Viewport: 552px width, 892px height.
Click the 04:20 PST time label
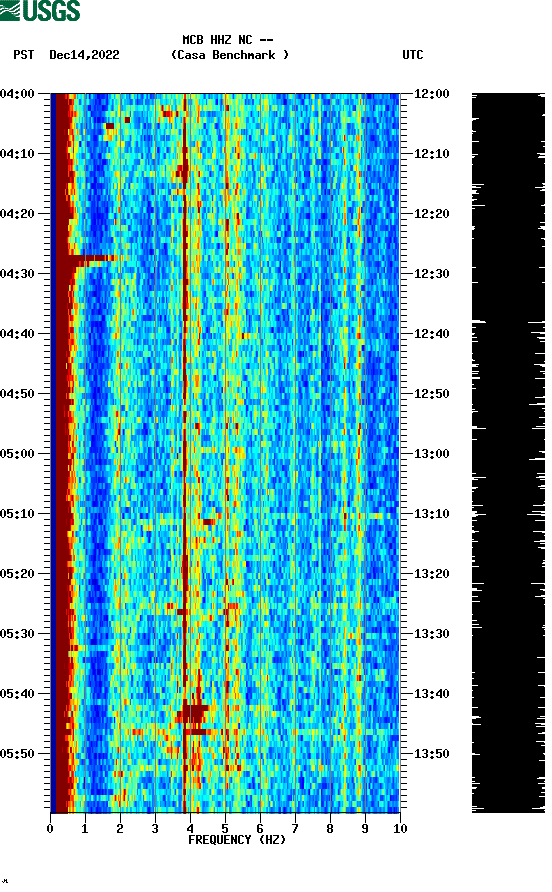coord(17,214)
